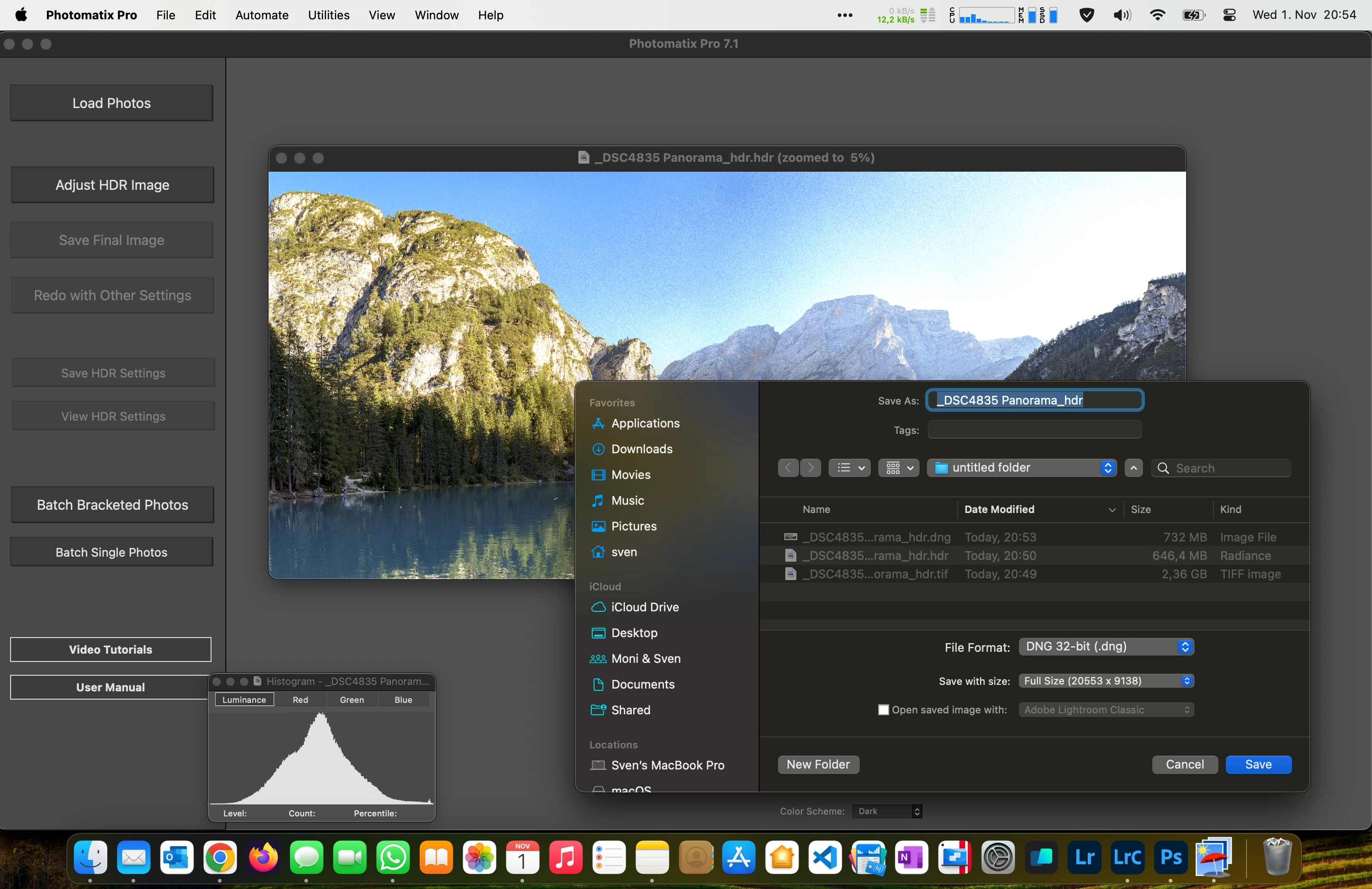Open iCloud Drive in sidebar
Screen dimensions: 1372x889
pos(645,607)
